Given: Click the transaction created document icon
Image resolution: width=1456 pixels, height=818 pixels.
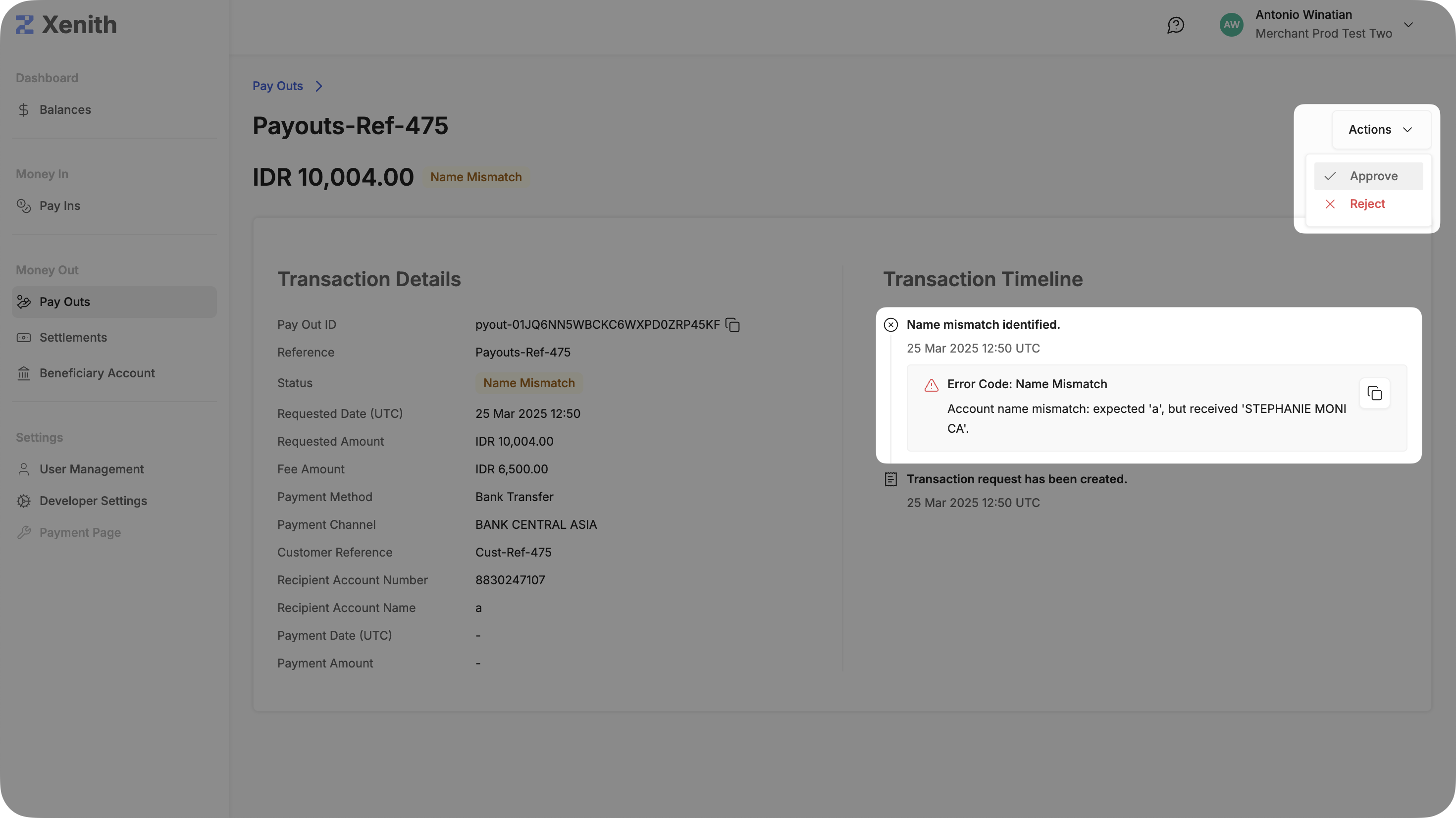Looking at the screenshot, I should [x=891, y=479].
